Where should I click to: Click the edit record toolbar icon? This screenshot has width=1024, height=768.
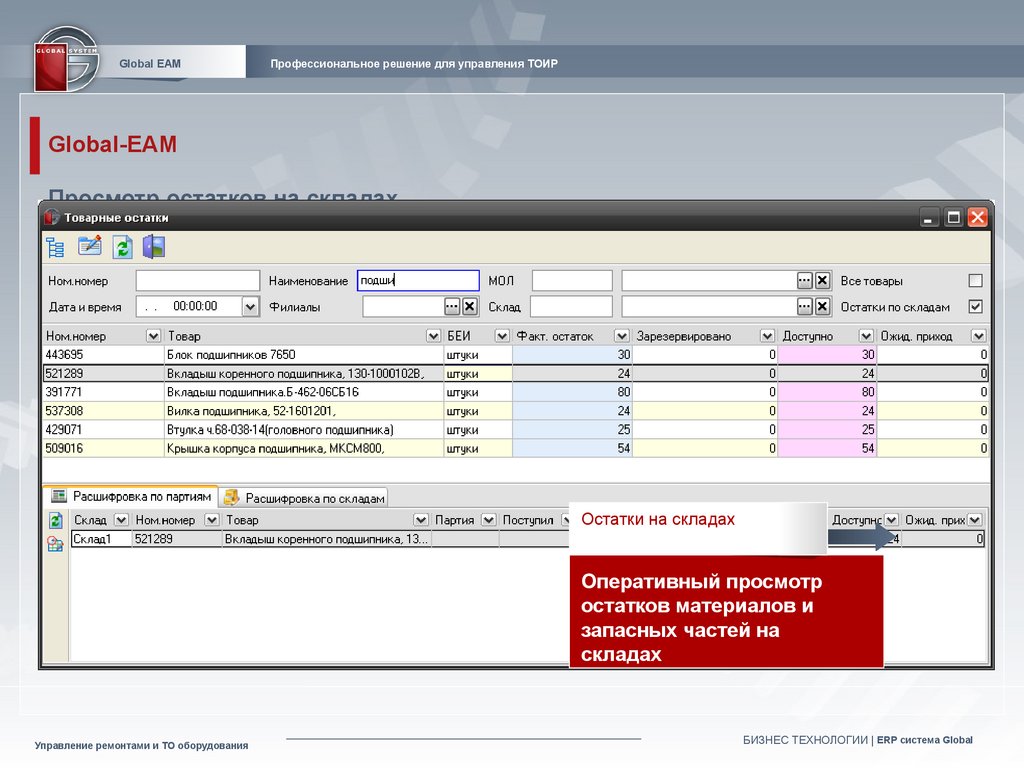(x=90, y=246)
